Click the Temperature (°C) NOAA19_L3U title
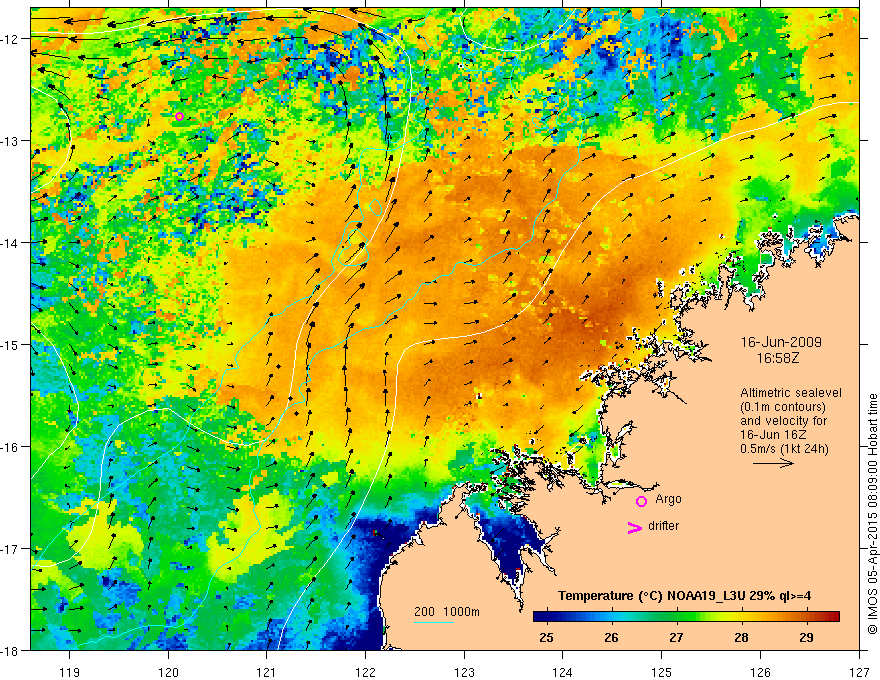 (685, 596)
